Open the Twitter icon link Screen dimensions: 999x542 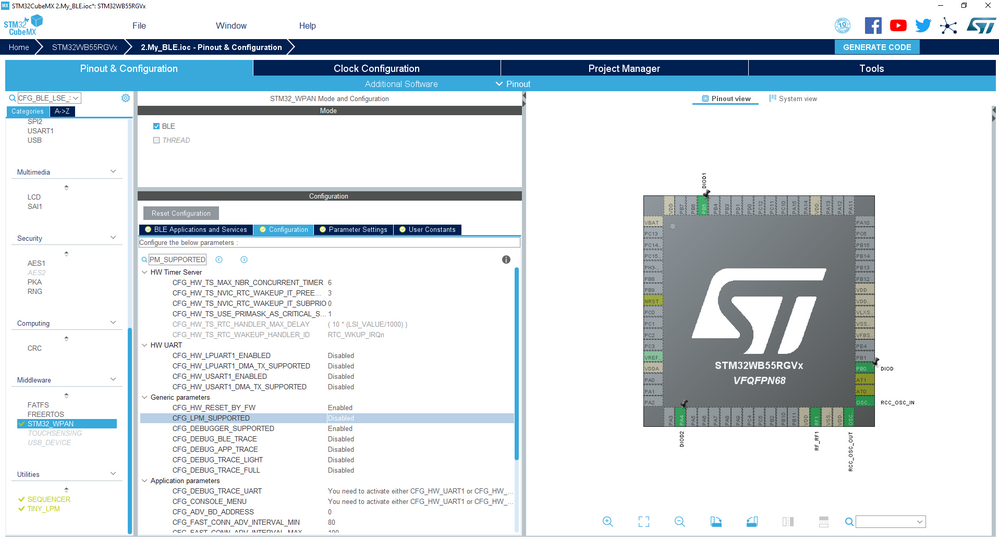(923, 25)
